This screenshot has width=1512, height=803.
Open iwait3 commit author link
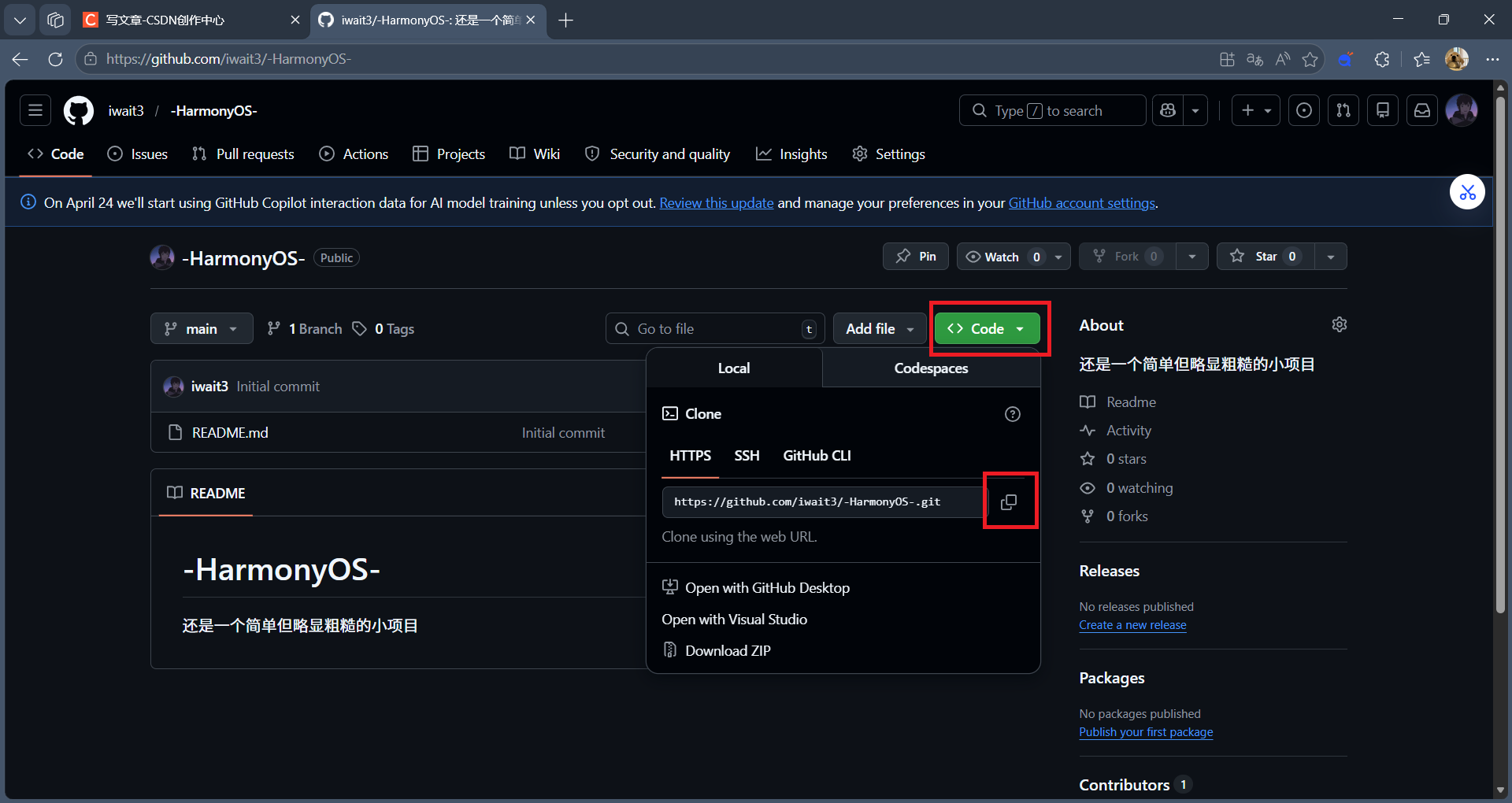[209, 387]
